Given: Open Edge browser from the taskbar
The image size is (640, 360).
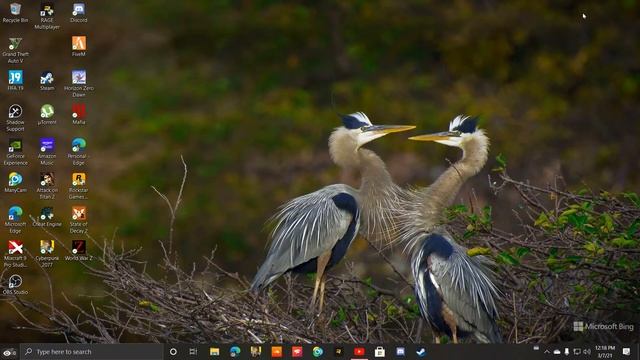Looking at the screenshot, I should click(235, 352).
